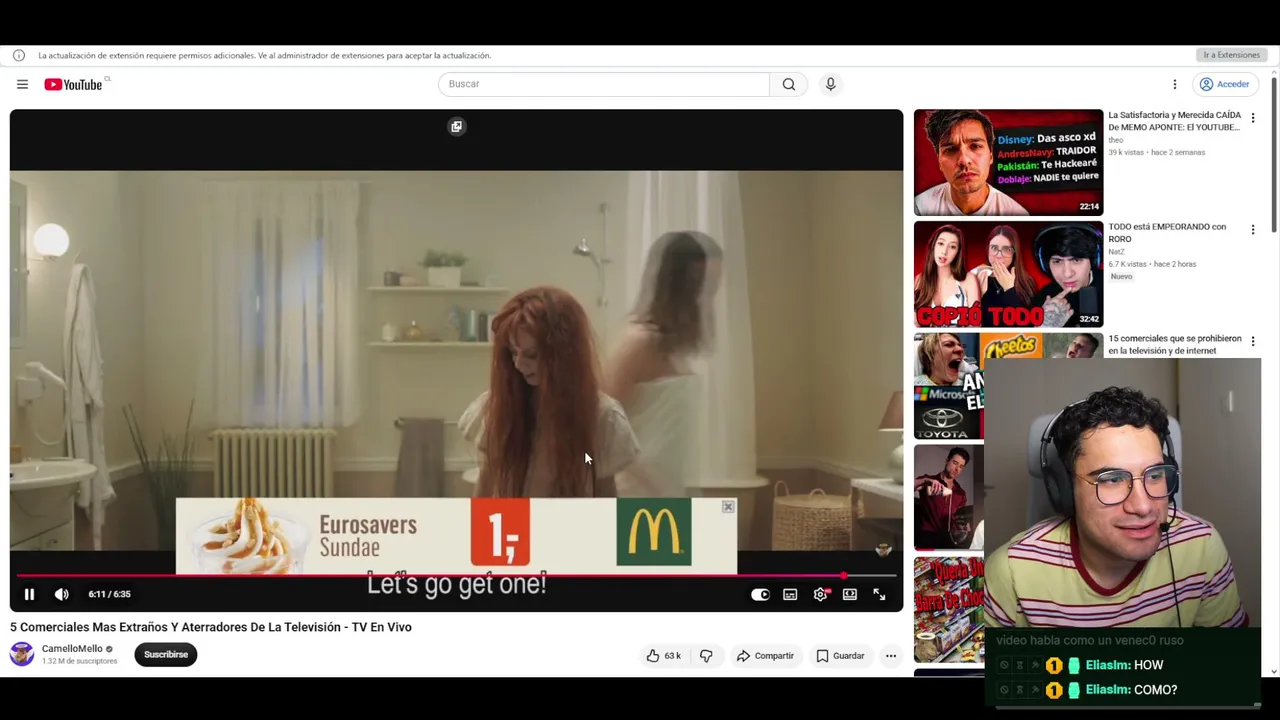Image resolution: width=1280 pixels, height=720 pixels.
Task: Dislike the video
Action: point(706,656)
